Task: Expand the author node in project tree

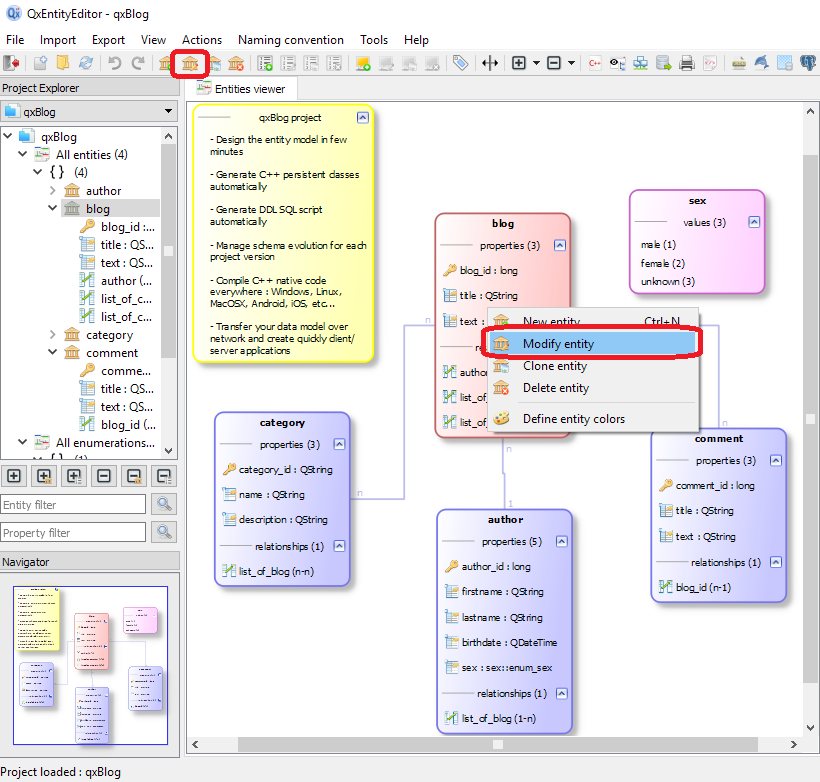Action: (x=53, y=190)
